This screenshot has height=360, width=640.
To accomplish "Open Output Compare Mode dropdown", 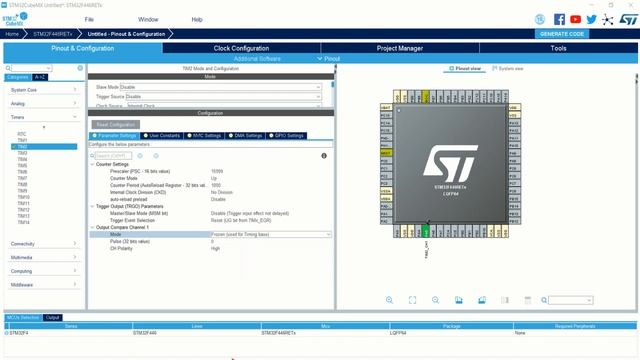I will [271, 234].
